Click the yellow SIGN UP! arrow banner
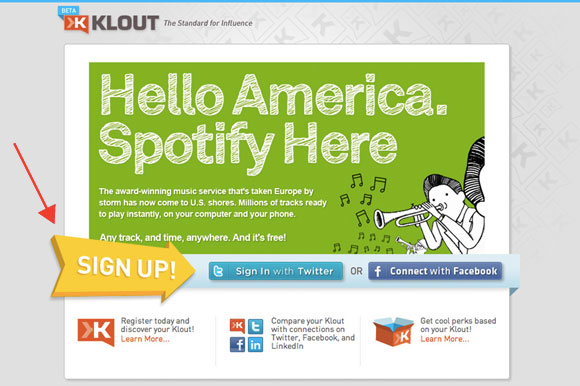The width and height of the screenshot is (580, 386). [x=123, y=268]
